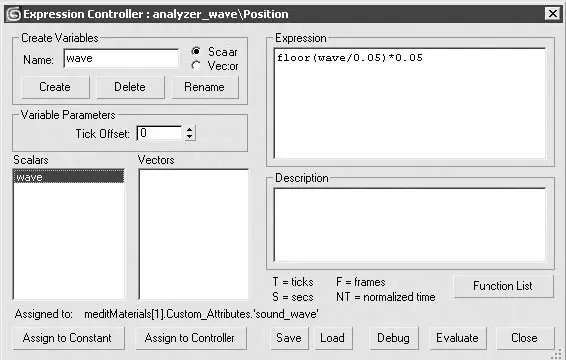Select the Scalar radio button
Screen dimensions: 566x360
point(196,51)
